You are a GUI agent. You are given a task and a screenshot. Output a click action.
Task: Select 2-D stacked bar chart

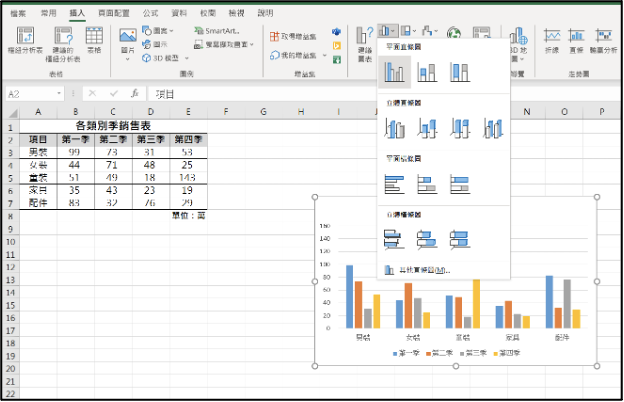[427, 184]
